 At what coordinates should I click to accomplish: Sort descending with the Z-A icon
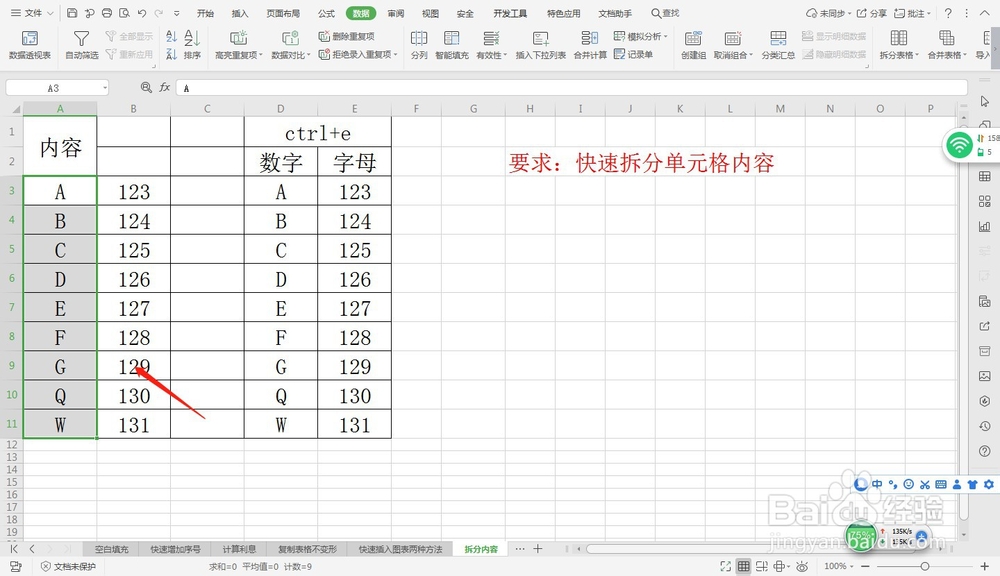point(171,55)
